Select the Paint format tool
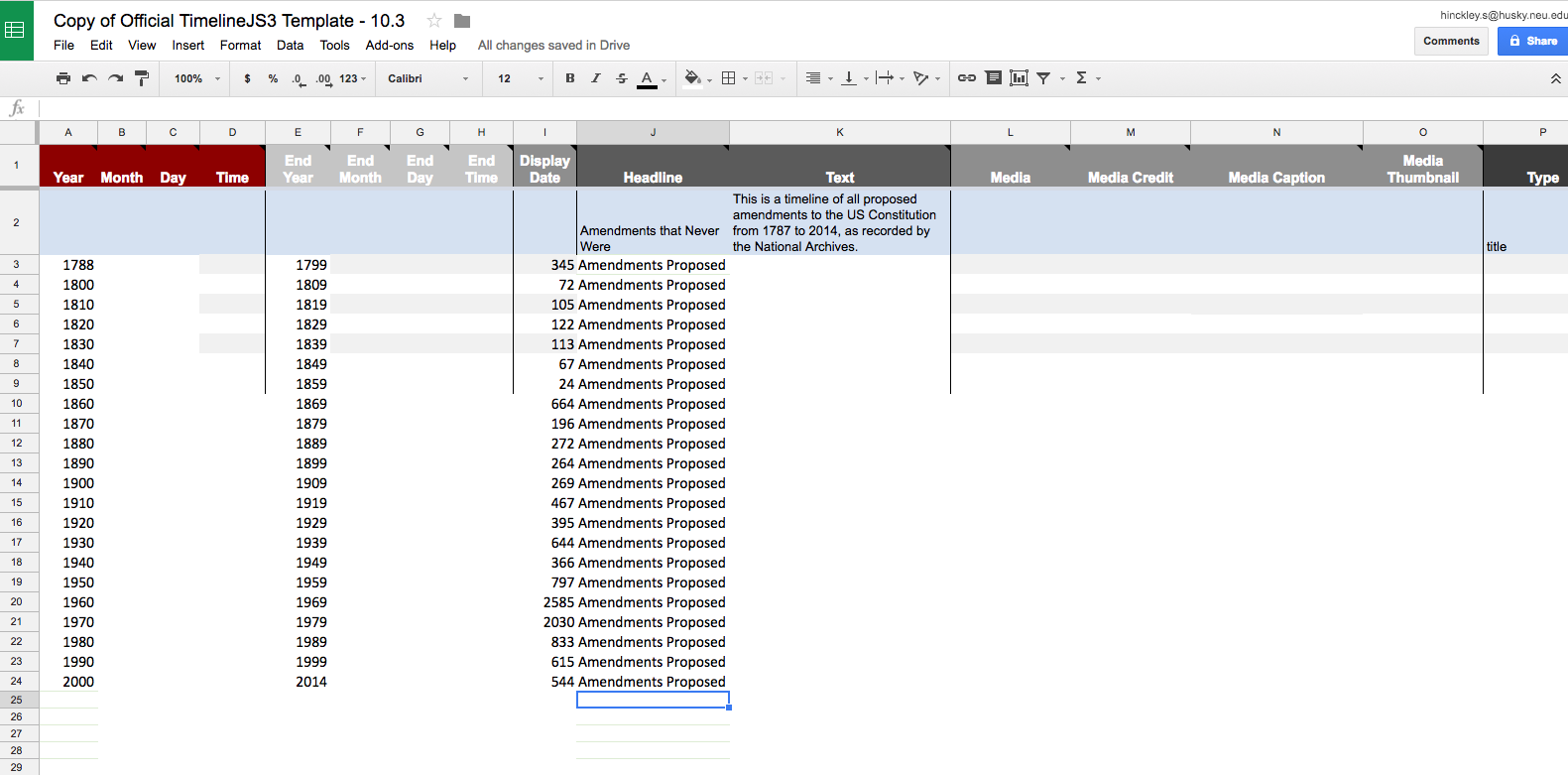This screenshot has height=775, width=1568. click(x=142, y=78)
